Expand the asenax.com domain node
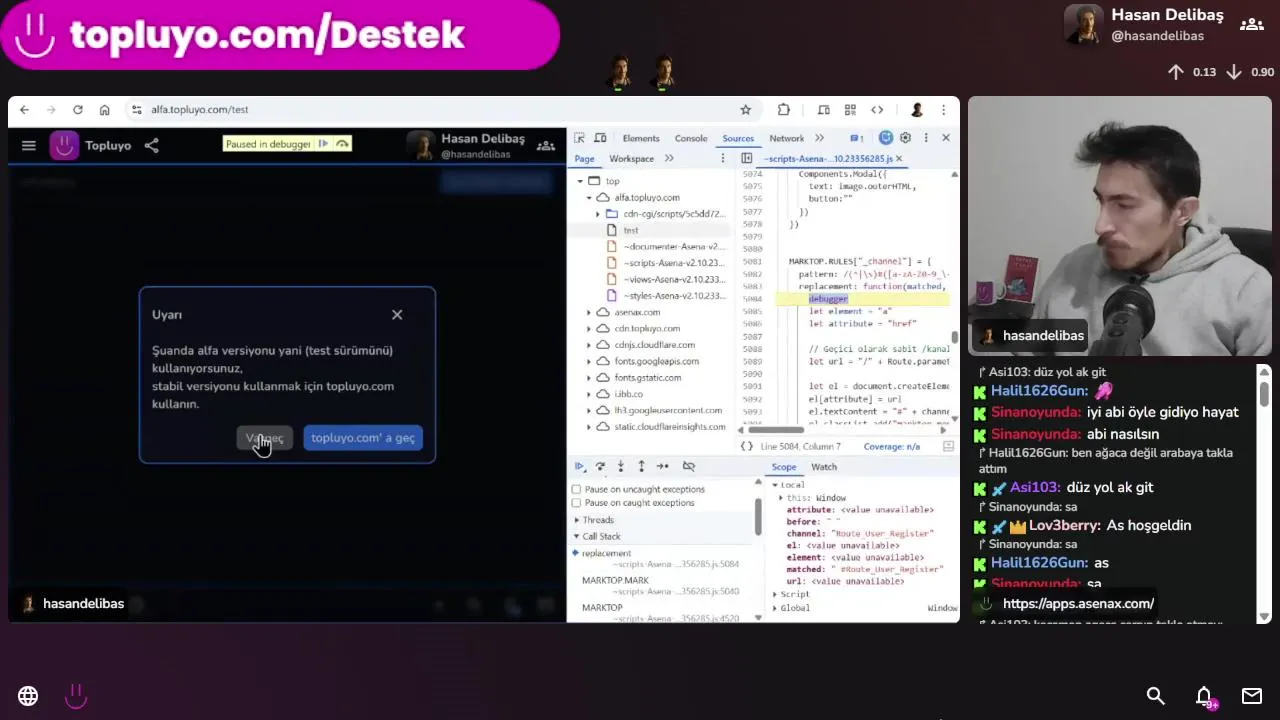The width and height of the screenshot is (1280, 720). [x=589, y=312]
